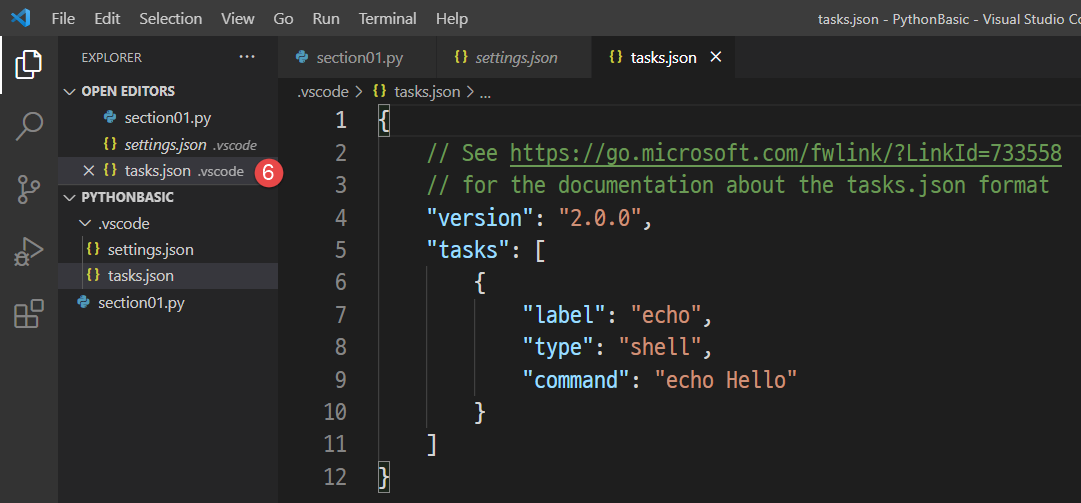Open the Terminal menu

click(x=387, y=19)
